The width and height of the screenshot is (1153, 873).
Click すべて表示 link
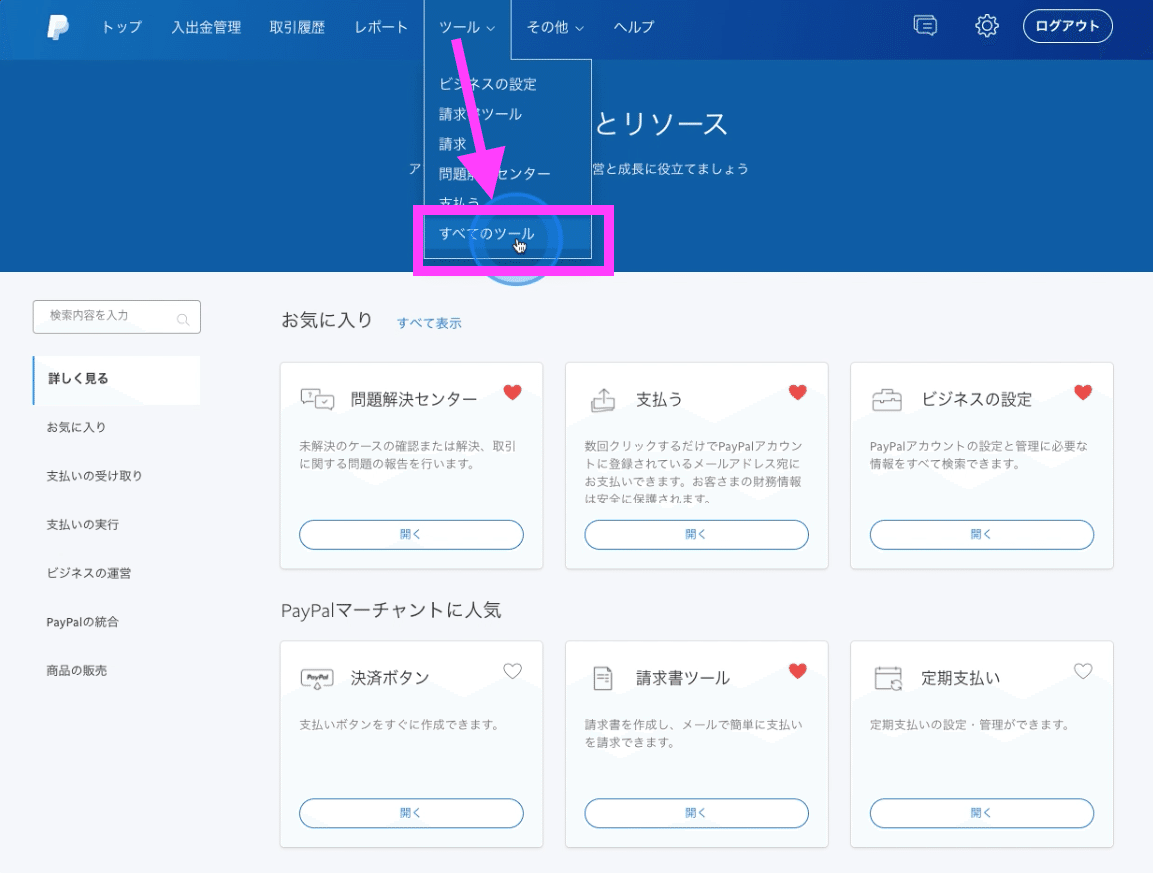click(429, 323)
